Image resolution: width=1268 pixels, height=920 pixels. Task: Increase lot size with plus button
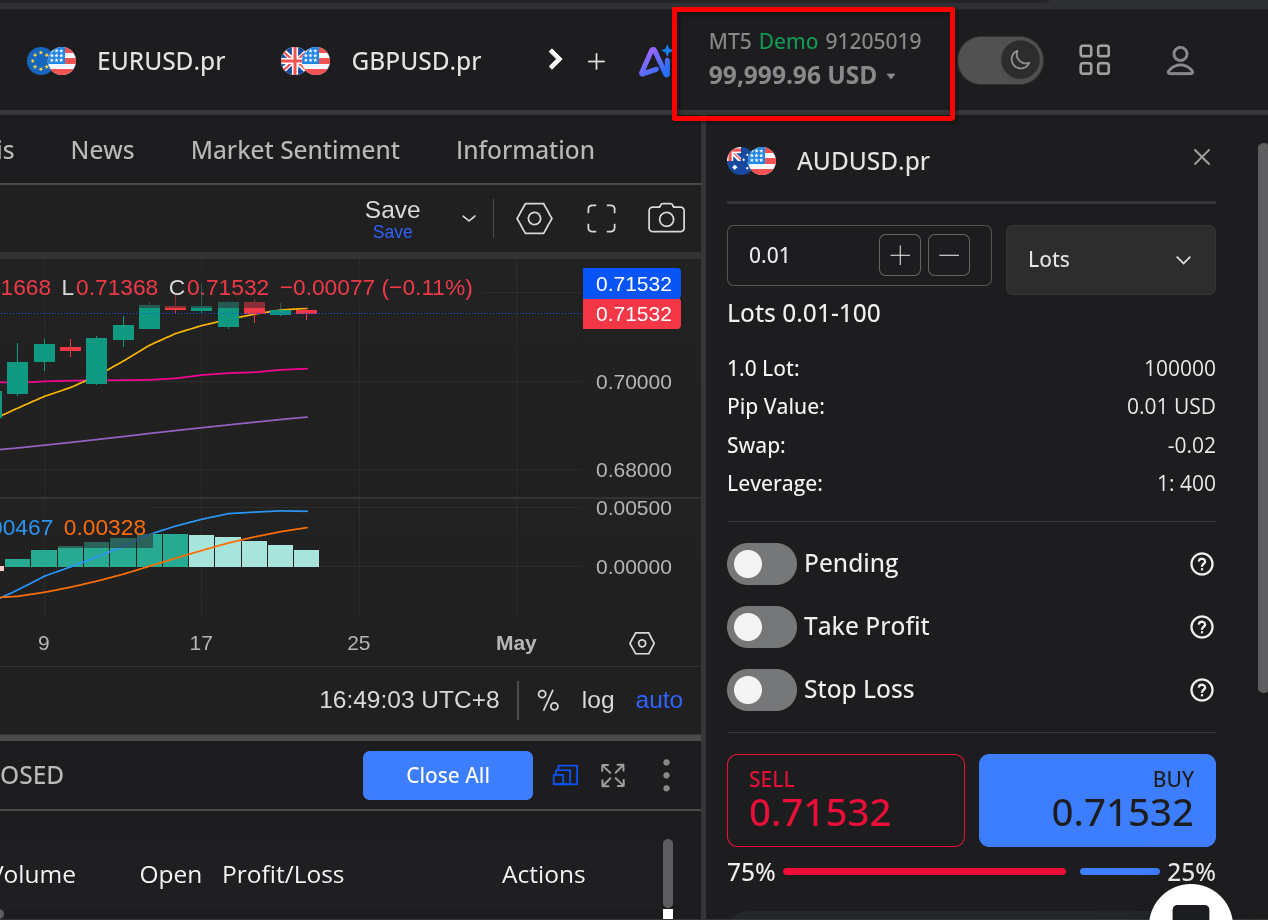coord(899,256)
